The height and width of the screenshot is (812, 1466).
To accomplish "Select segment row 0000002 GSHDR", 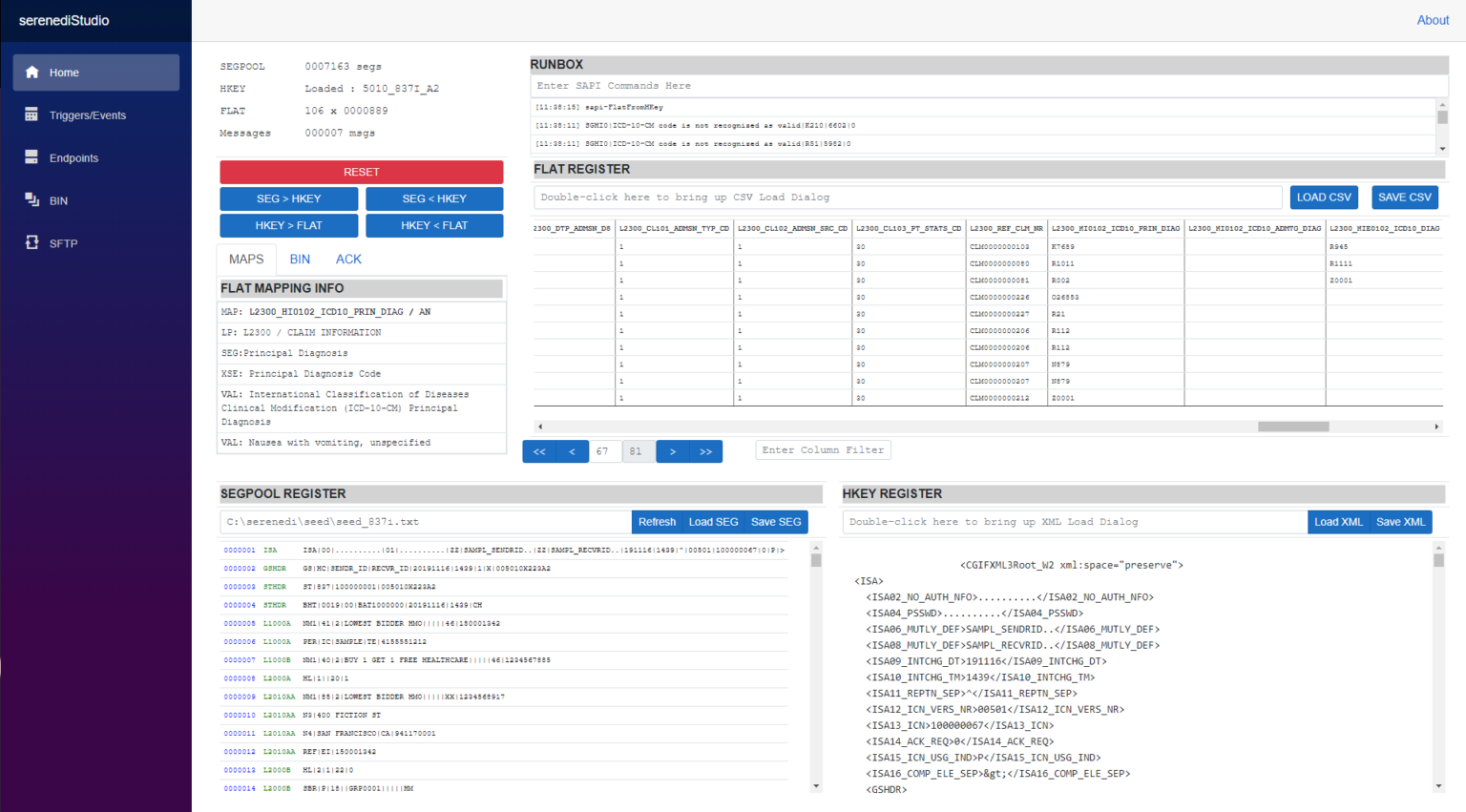I will (x=504, y=569).
